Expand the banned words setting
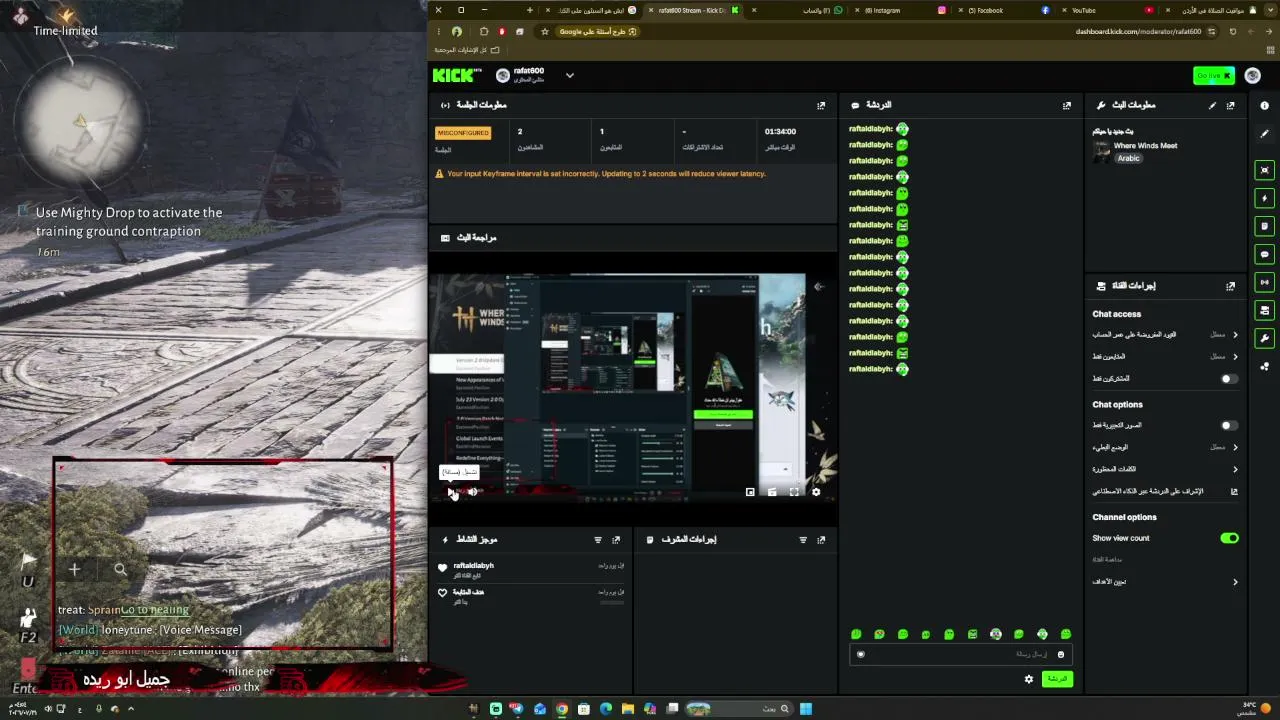This screenshot has height=720, width=1280. 1166,469
